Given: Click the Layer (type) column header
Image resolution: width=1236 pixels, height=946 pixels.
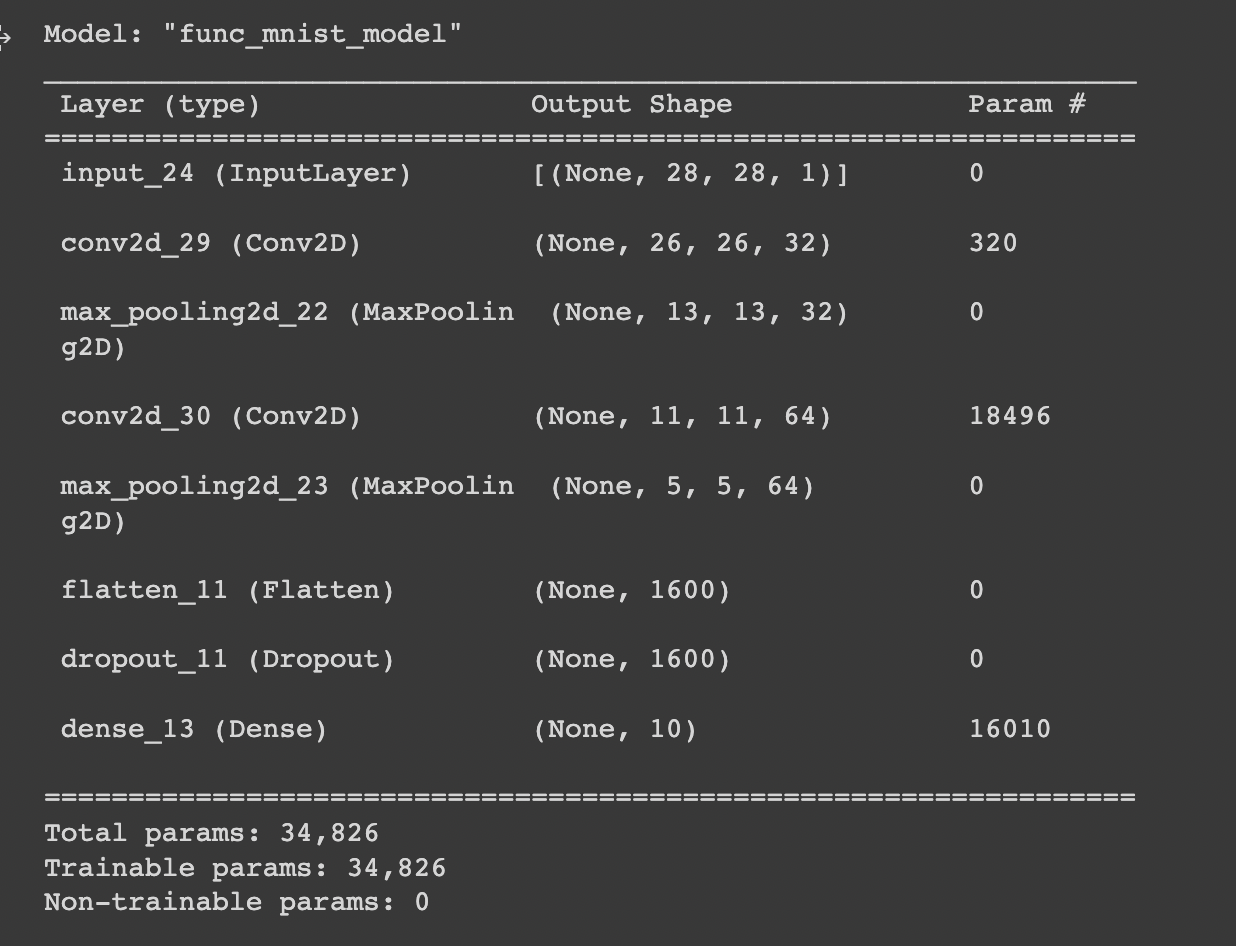Looking at the screenshot, I should [x=160, y=105].
